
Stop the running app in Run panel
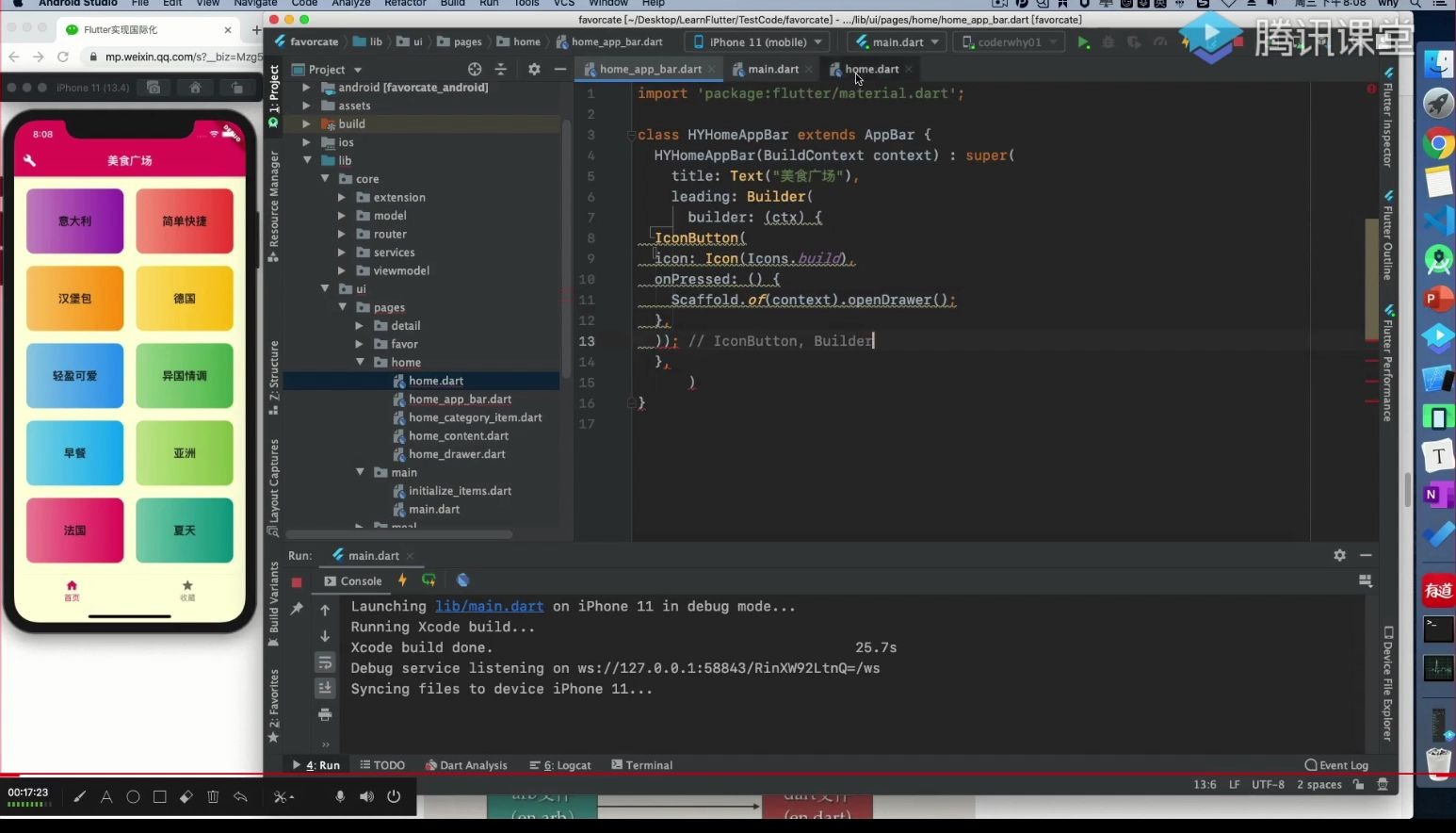tap(297, 581)
